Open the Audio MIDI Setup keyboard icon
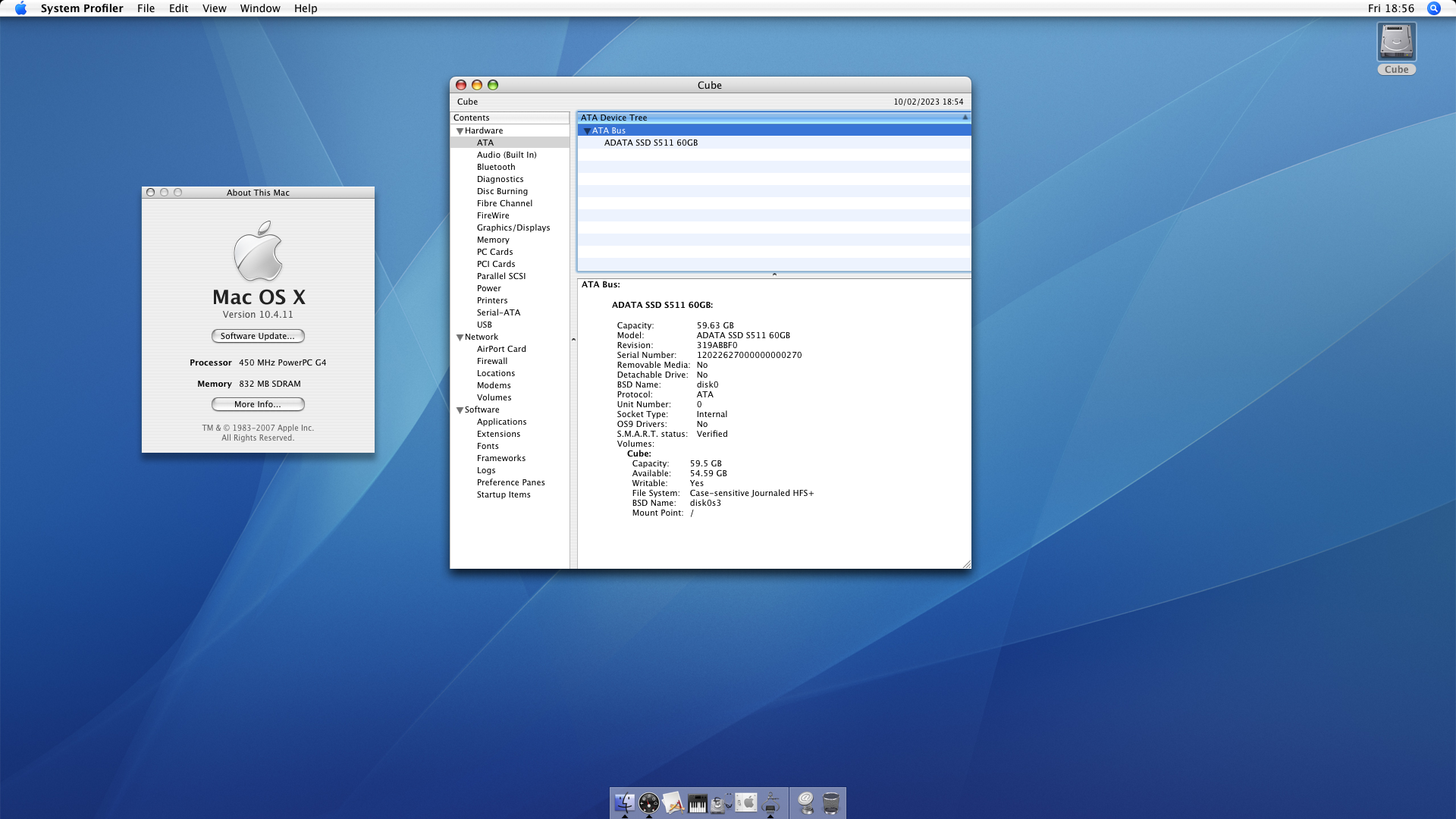1456x819 pixels. [698, 803]
